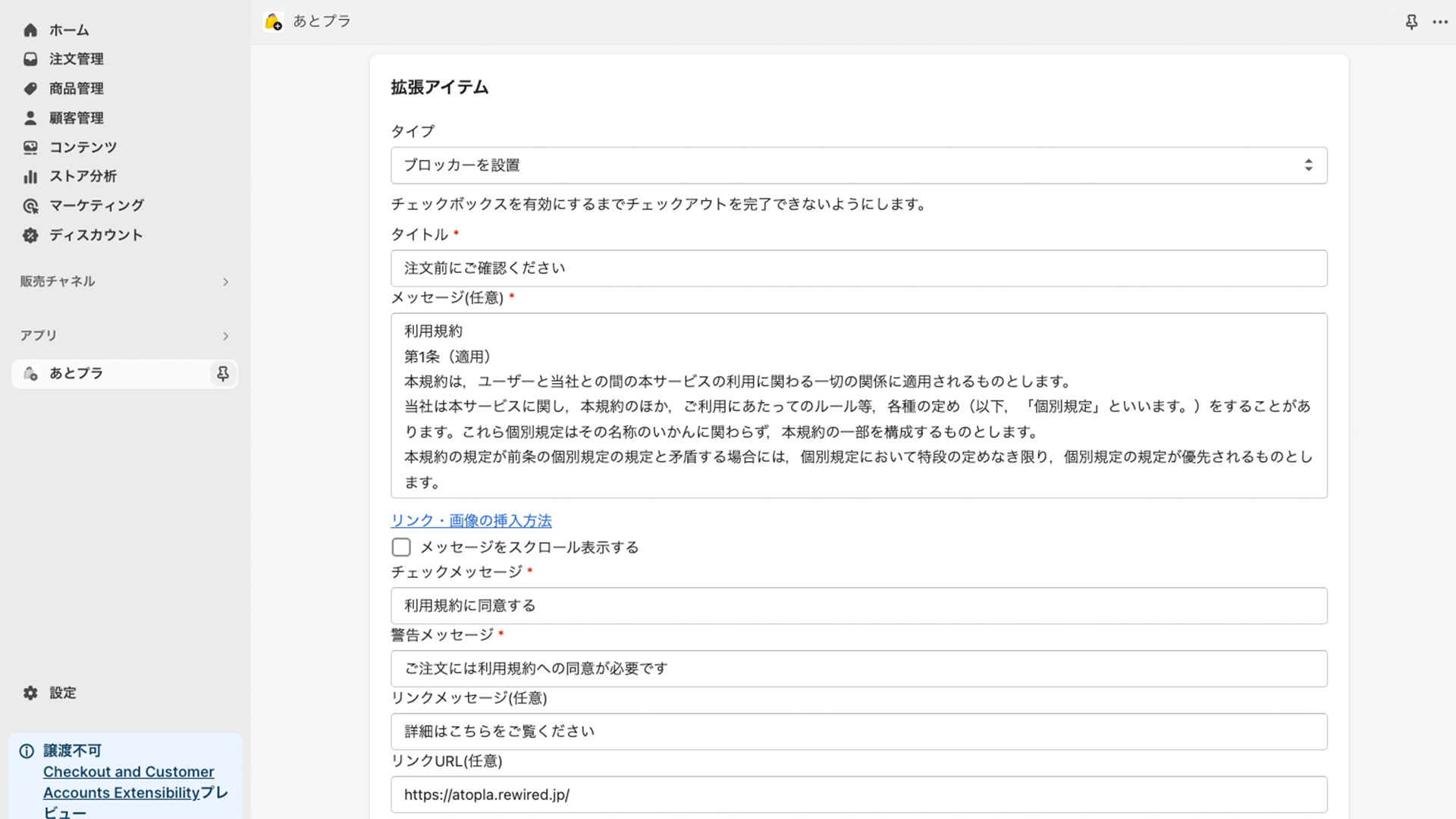Click the マーケティング target icon
The height and width of the screenshot is (819, 1456).
[30, 206]
